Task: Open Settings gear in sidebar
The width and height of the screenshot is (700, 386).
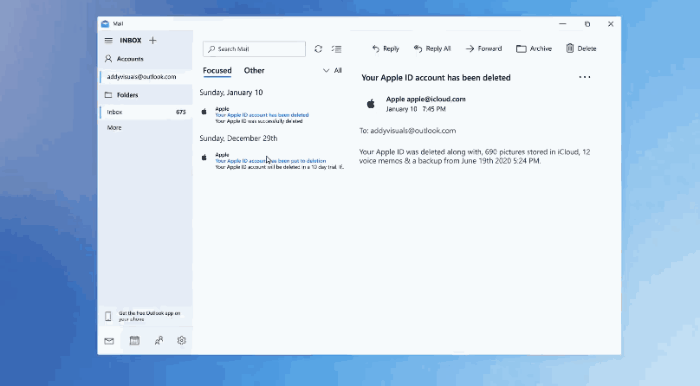Action: (181, 340)
